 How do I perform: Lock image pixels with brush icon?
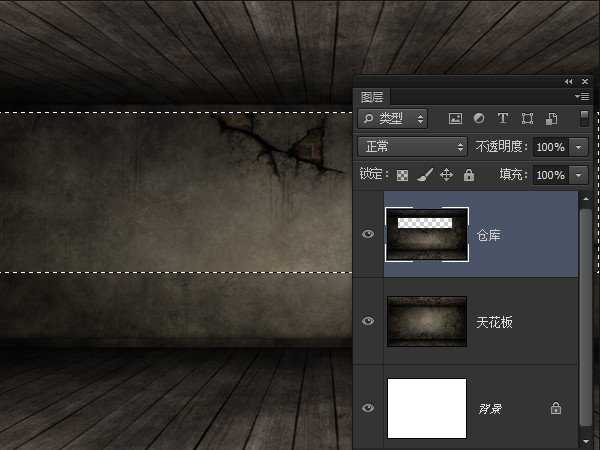[424, 175]
